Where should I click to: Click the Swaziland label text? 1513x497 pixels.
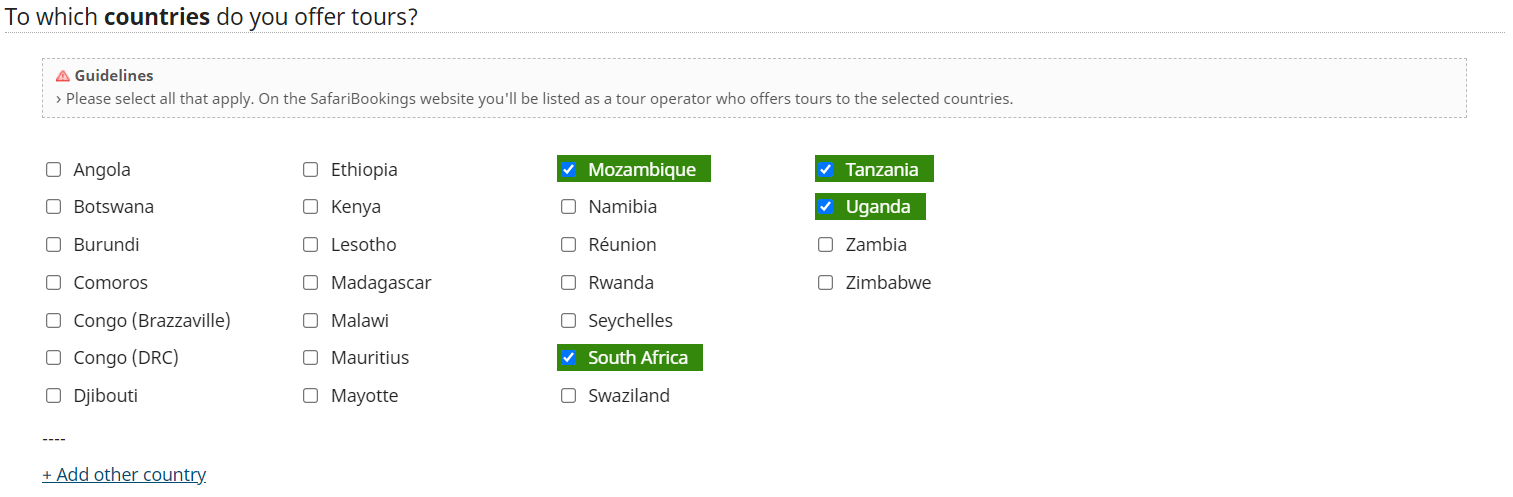[x=629, y=396]
